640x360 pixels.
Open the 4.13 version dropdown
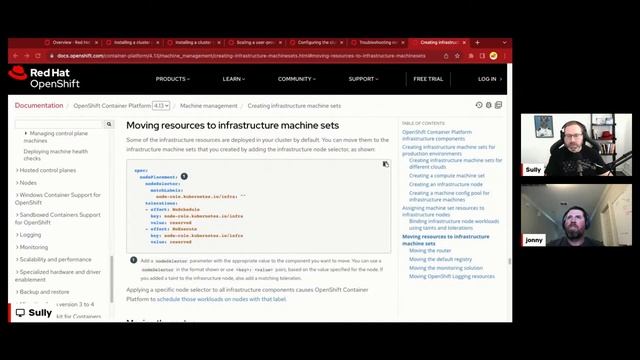(161, 106)
